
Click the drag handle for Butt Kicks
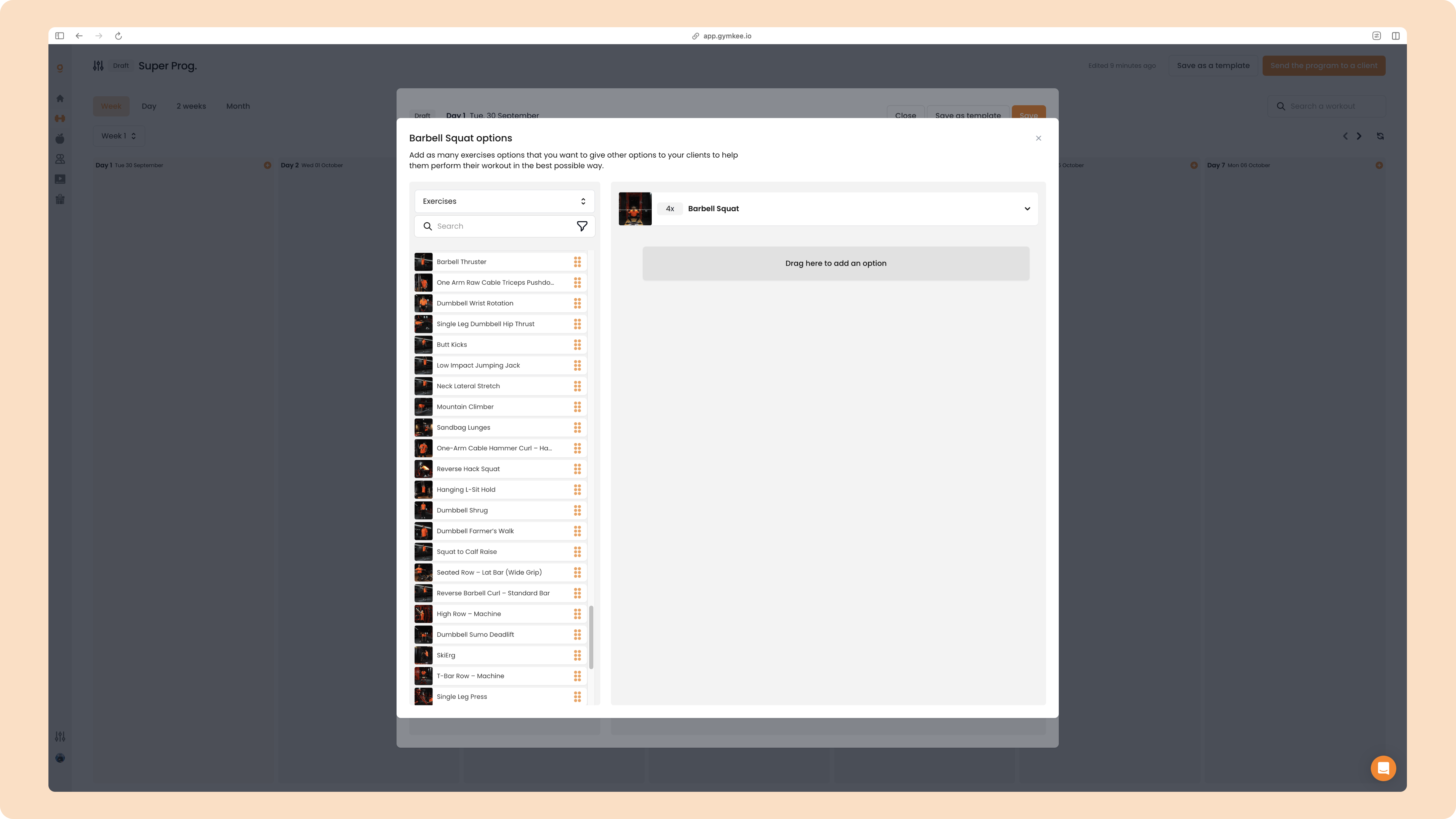[x=577, y=344]
